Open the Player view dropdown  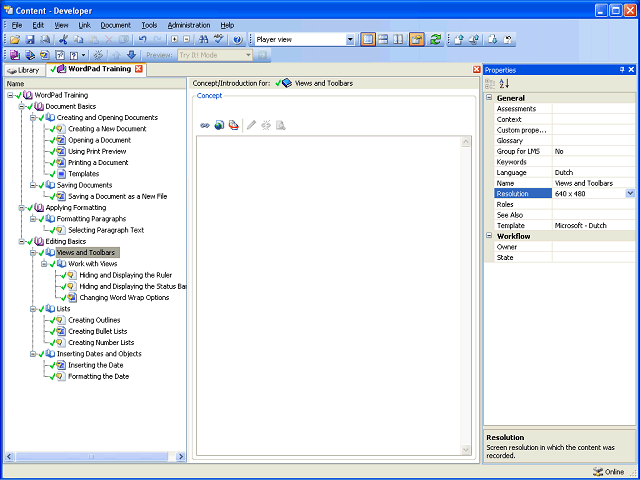pos(350,40)
